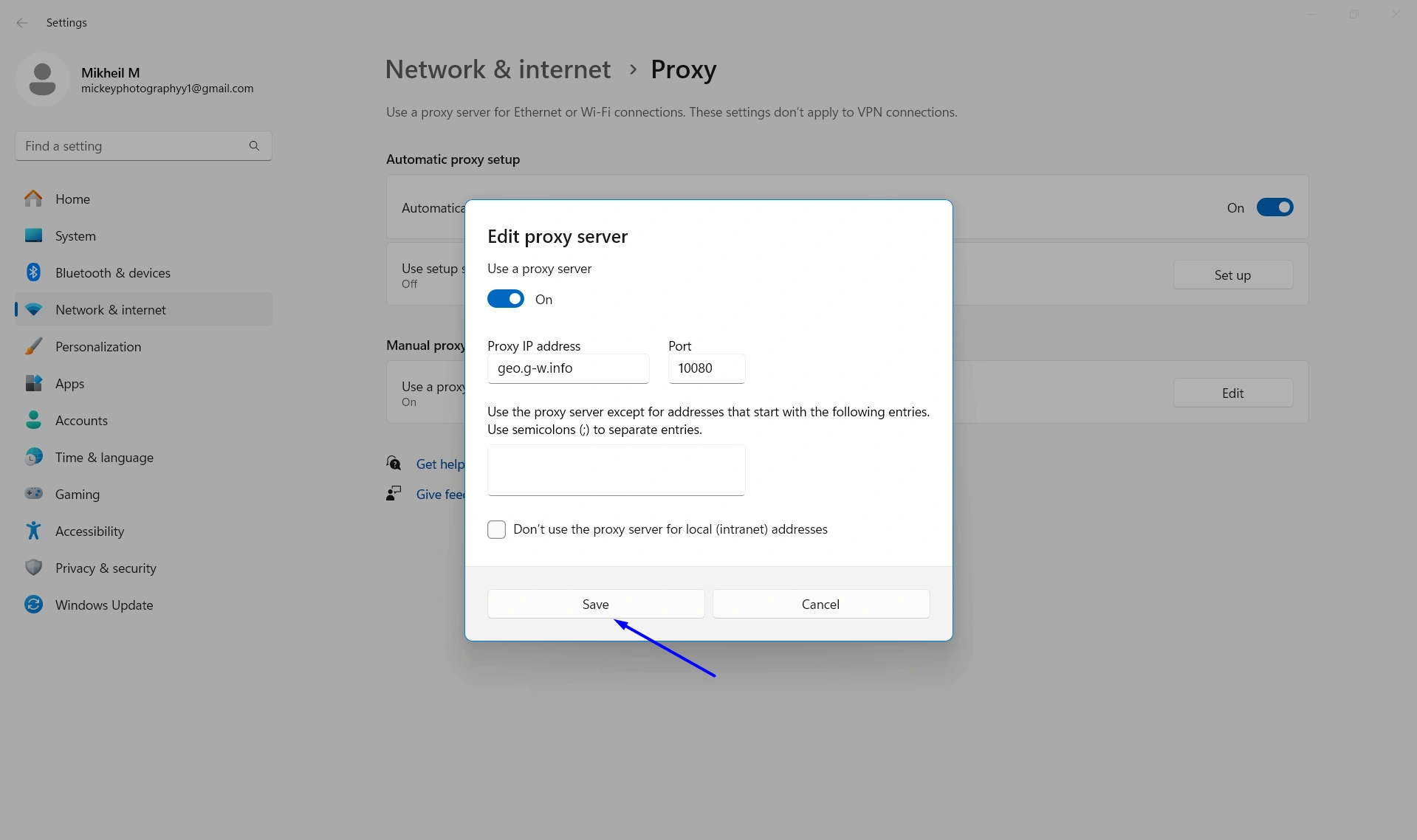Turn off the Use a proxy server toggle
The image size is (1417, 840).
pyautogui.click(x=505, y=298)
